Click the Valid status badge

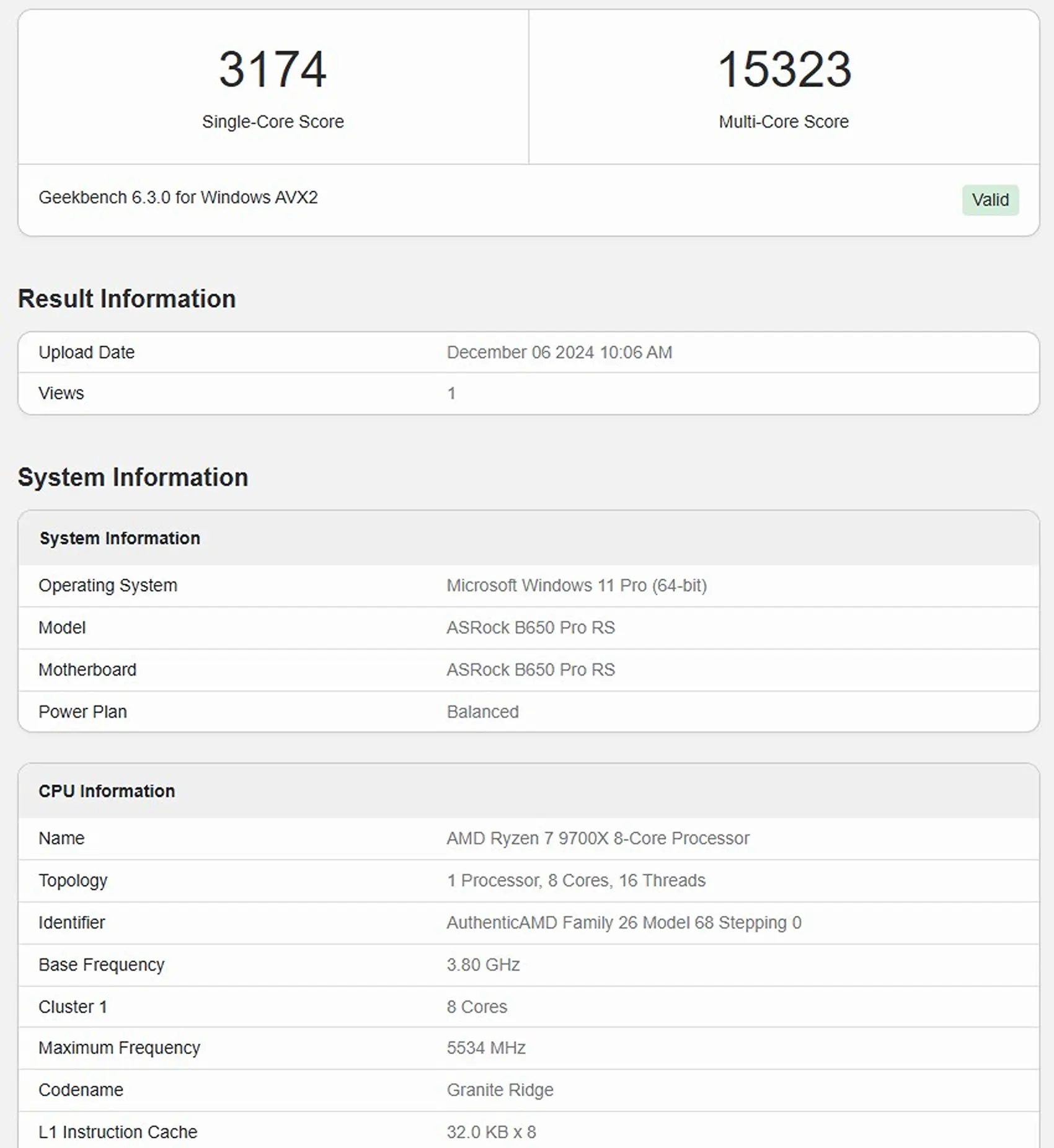pos(990,200)
